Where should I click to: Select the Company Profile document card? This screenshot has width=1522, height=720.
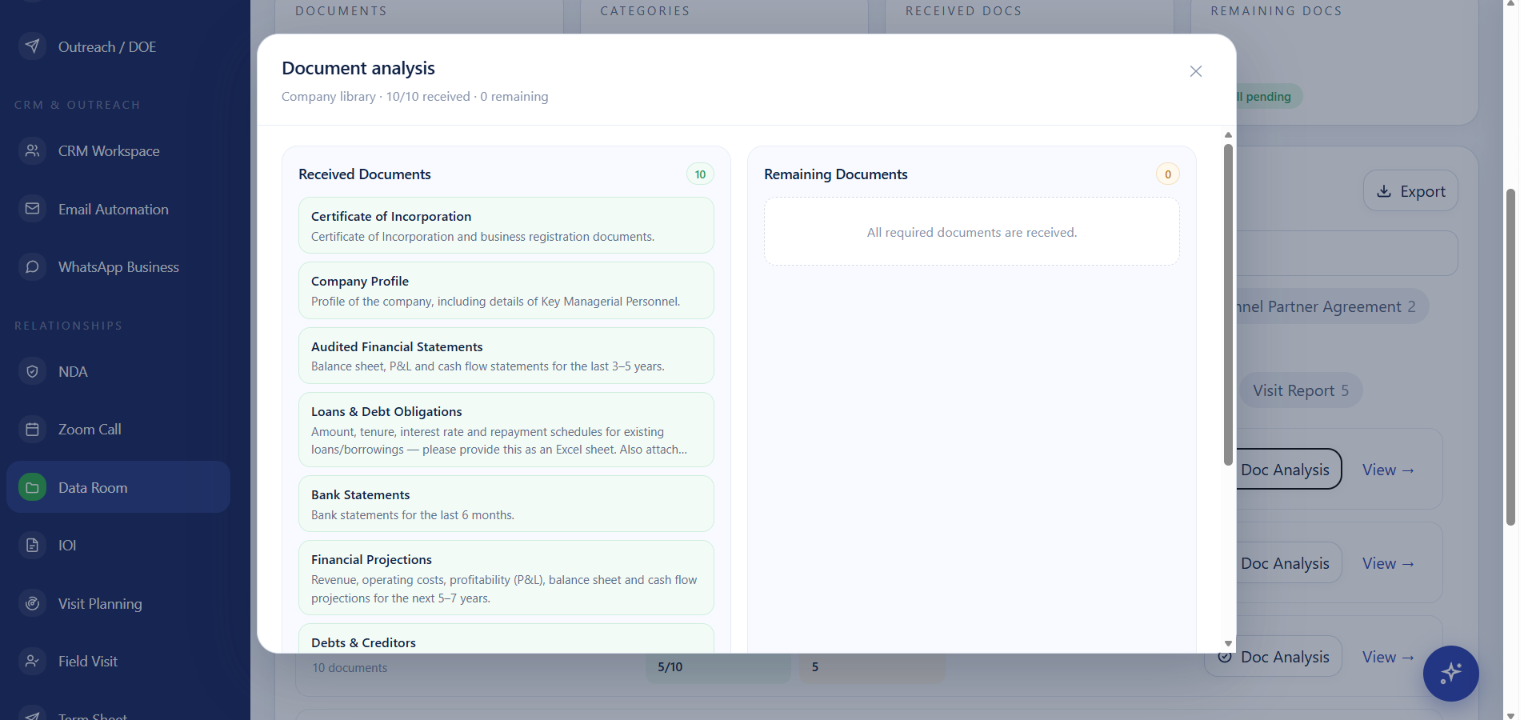[x=506, y=290]
